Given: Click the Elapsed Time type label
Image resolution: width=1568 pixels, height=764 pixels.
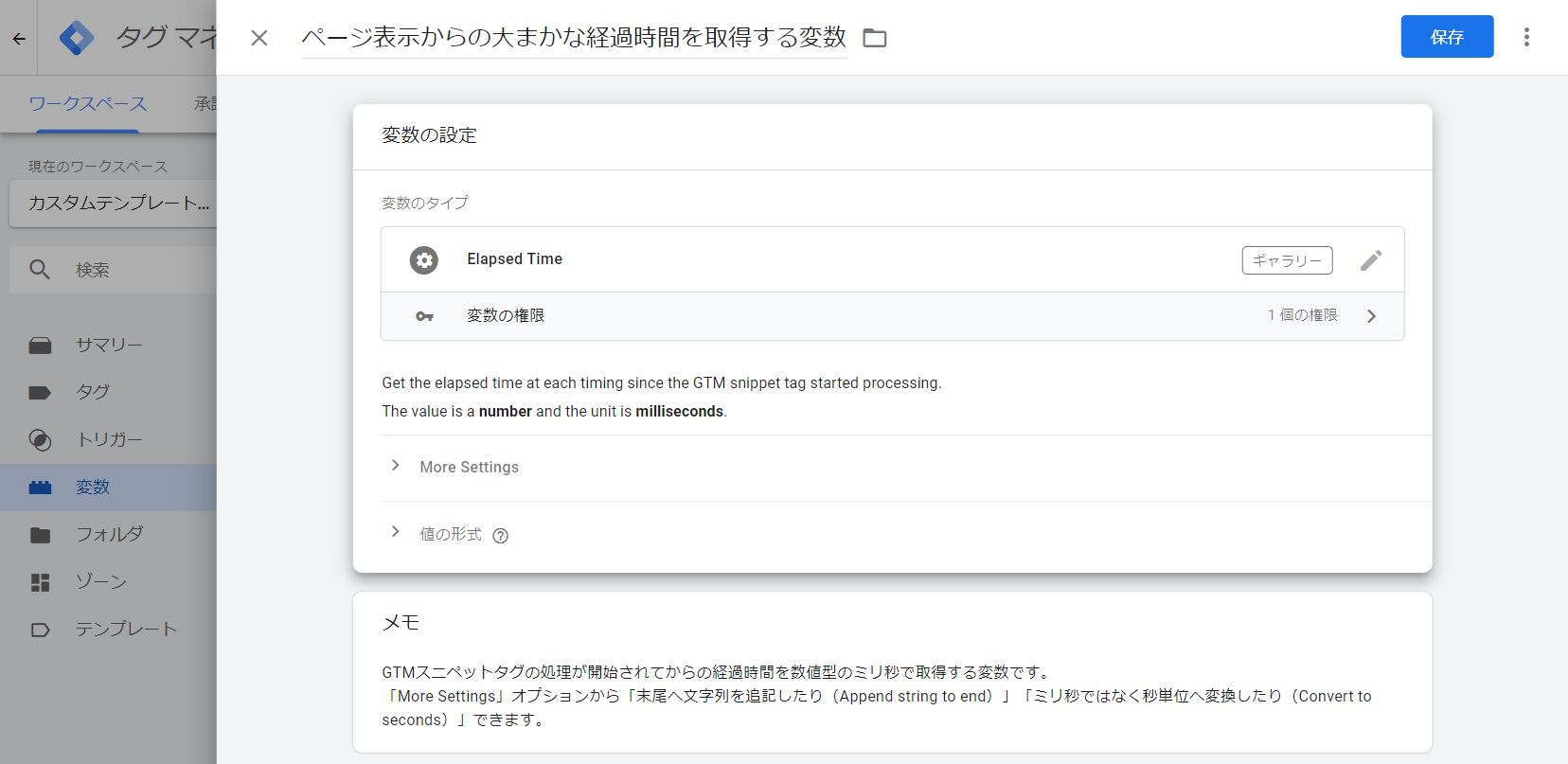Looking at the screenshot, I should click(514, 259).
